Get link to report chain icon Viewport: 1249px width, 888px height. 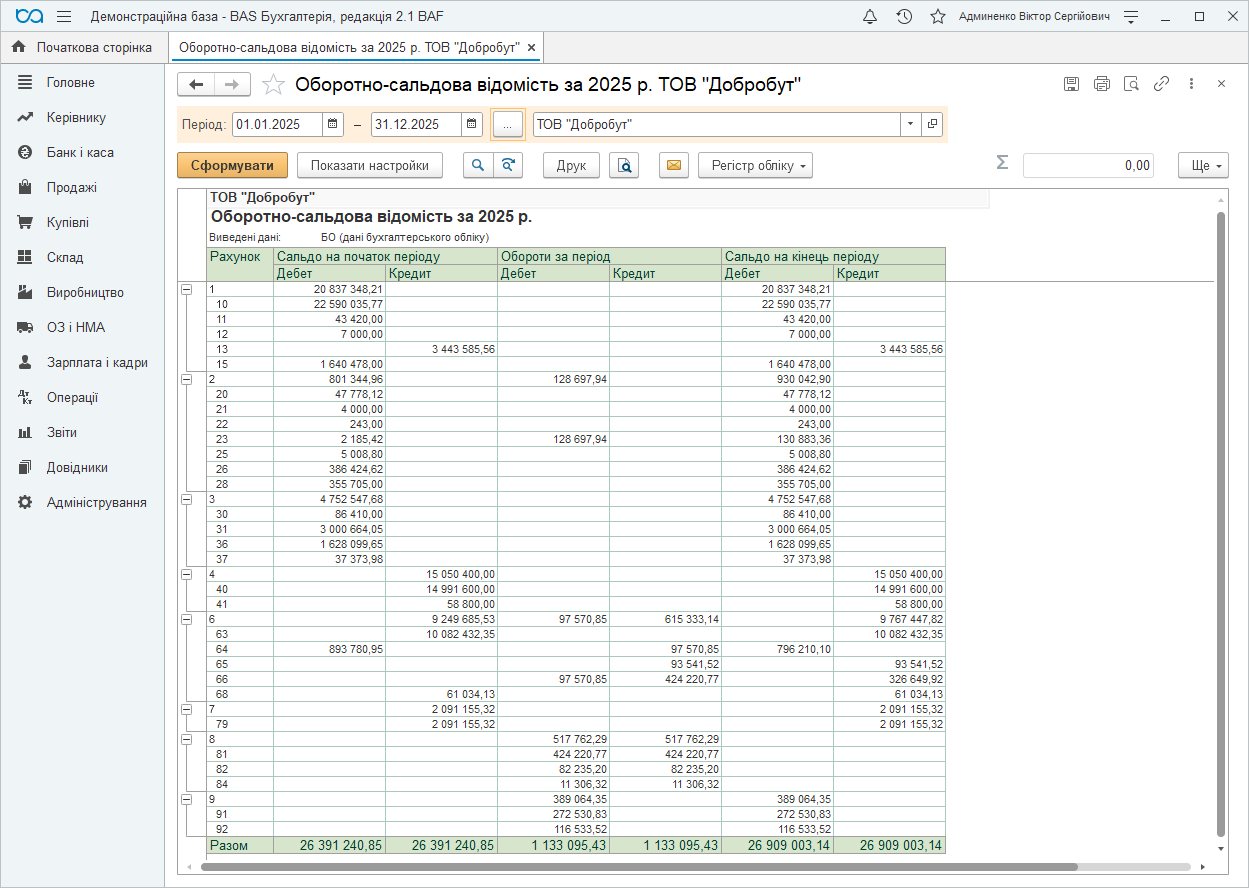pos(1161,84)
